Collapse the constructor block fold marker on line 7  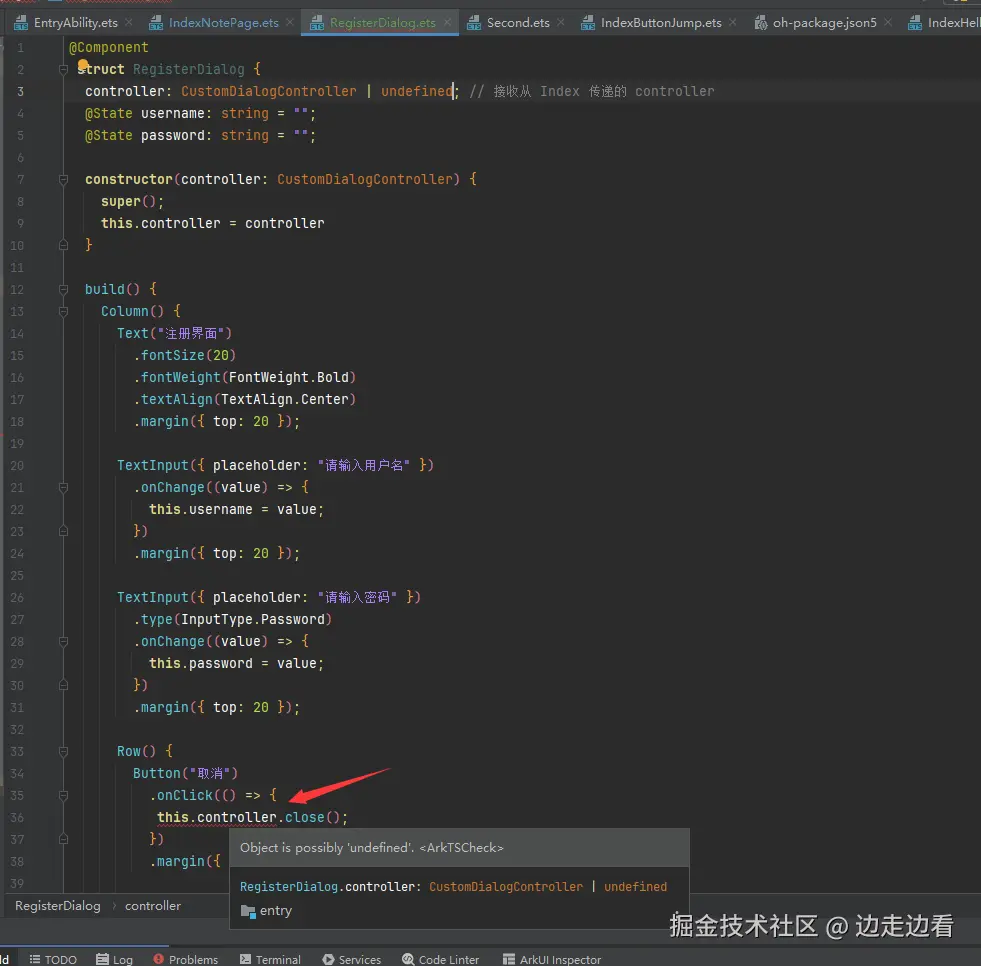tap(63, 180)
